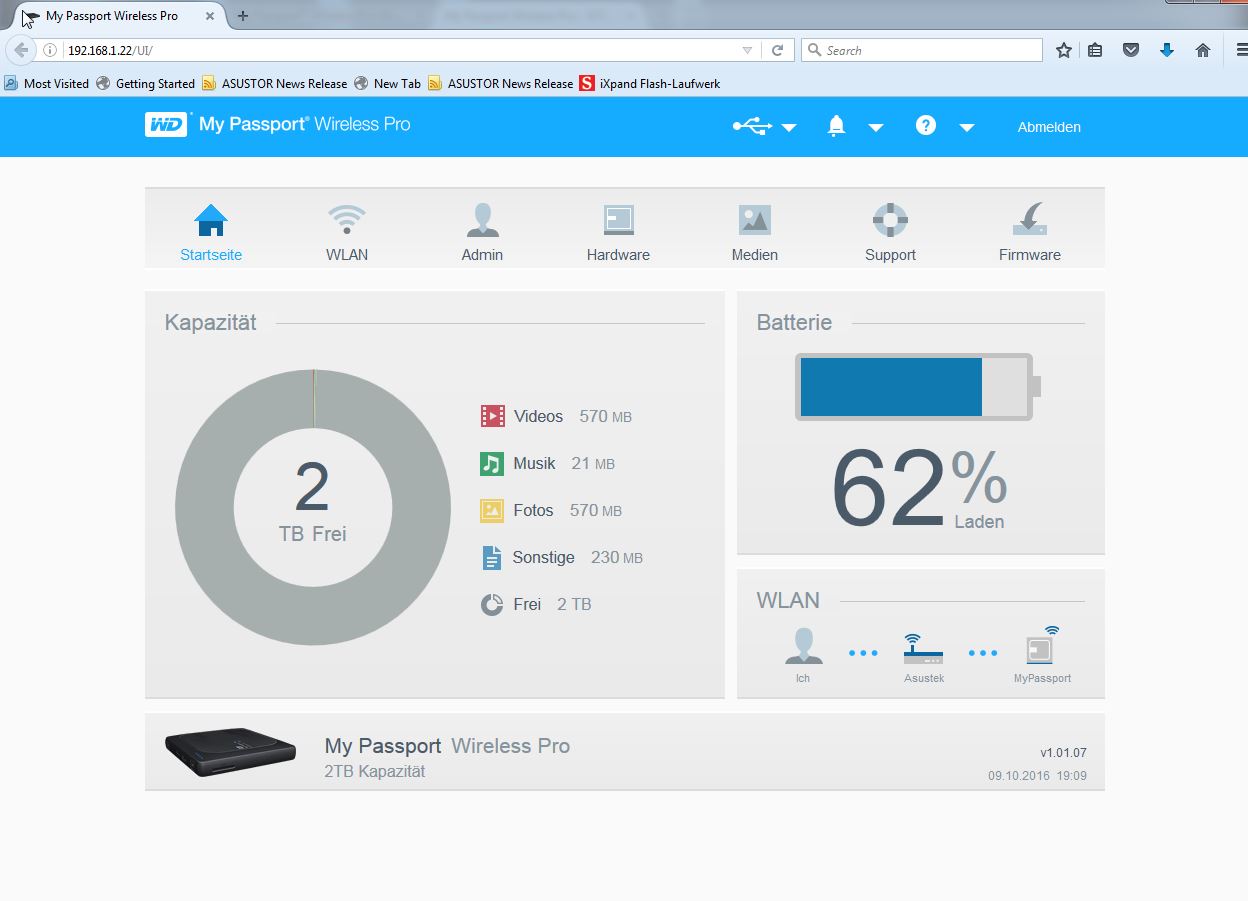The height and width of the screenshot is (901, 1248).
Task: Click the help question mark icon
Action: point(926,125)
